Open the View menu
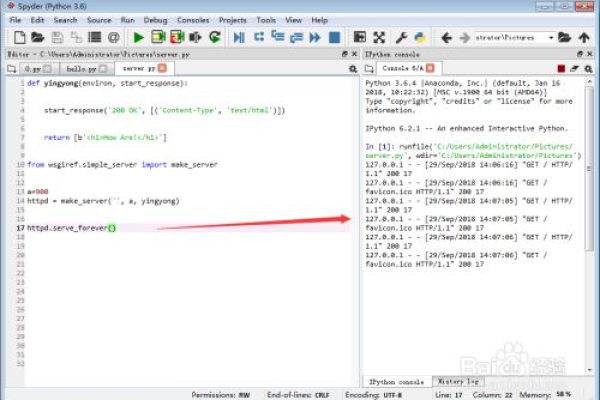This screenshot has width=600, height=400. click(293, 20)
